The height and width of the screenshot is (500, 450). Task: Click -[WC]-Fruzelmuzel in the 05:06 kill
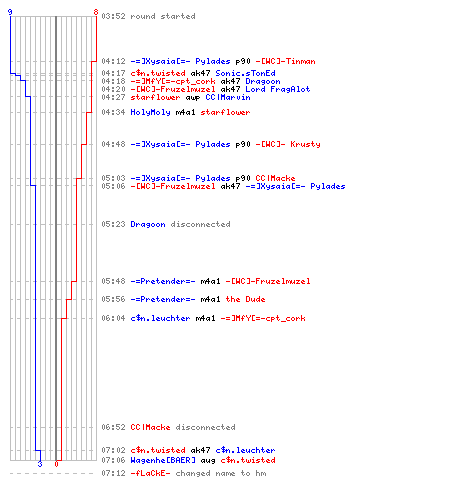point(173,186)
